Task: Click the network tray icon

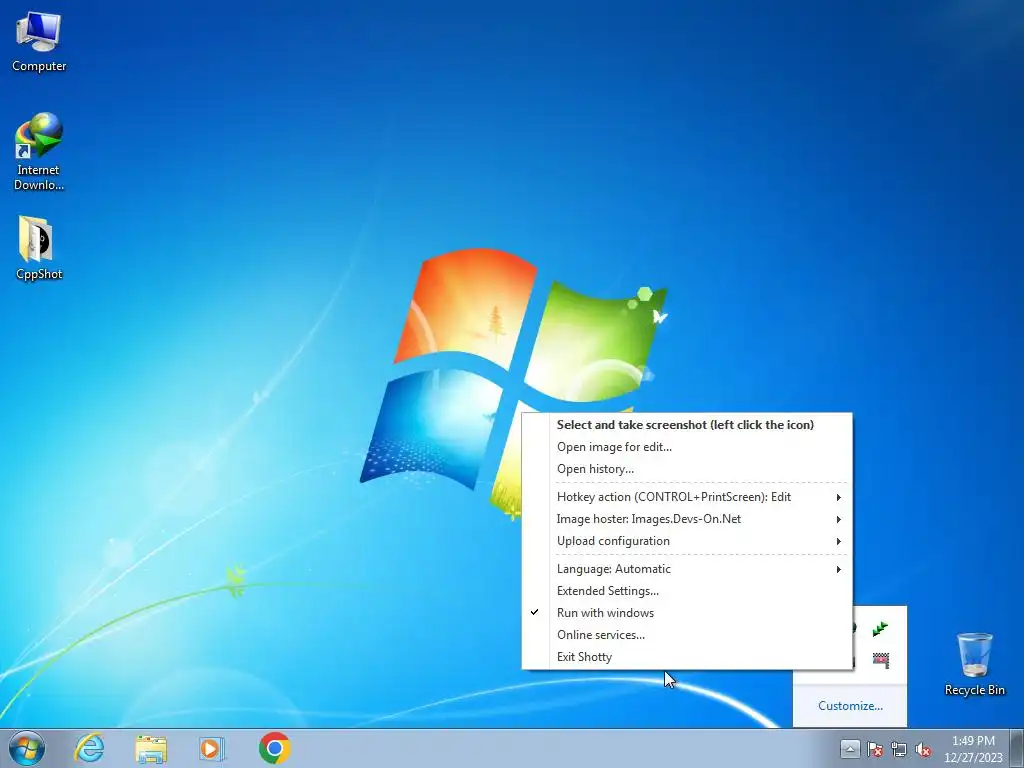Action: pyautogui.click(x=899, y=749)
